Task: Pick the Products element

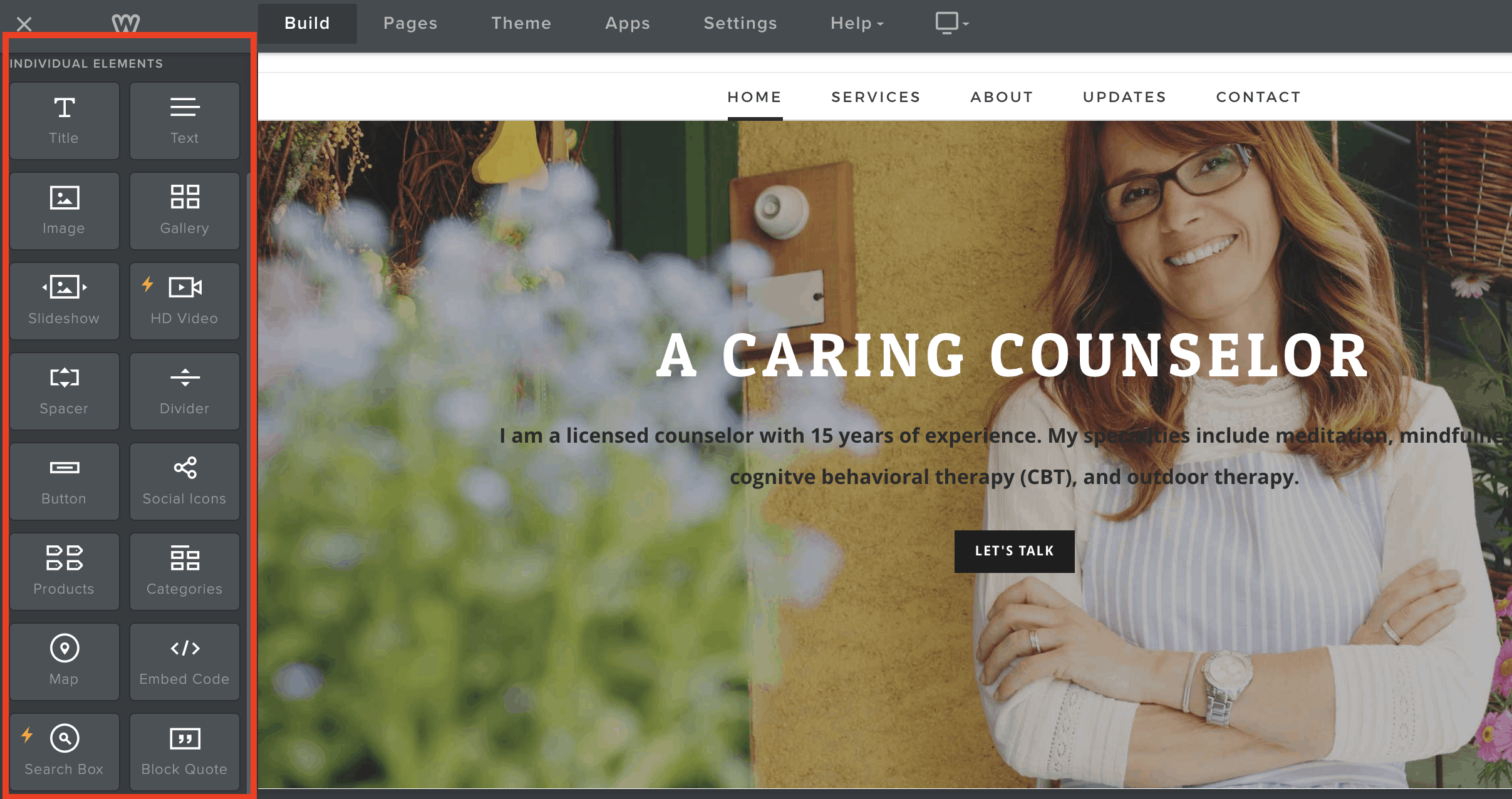Action: point(64,572)
